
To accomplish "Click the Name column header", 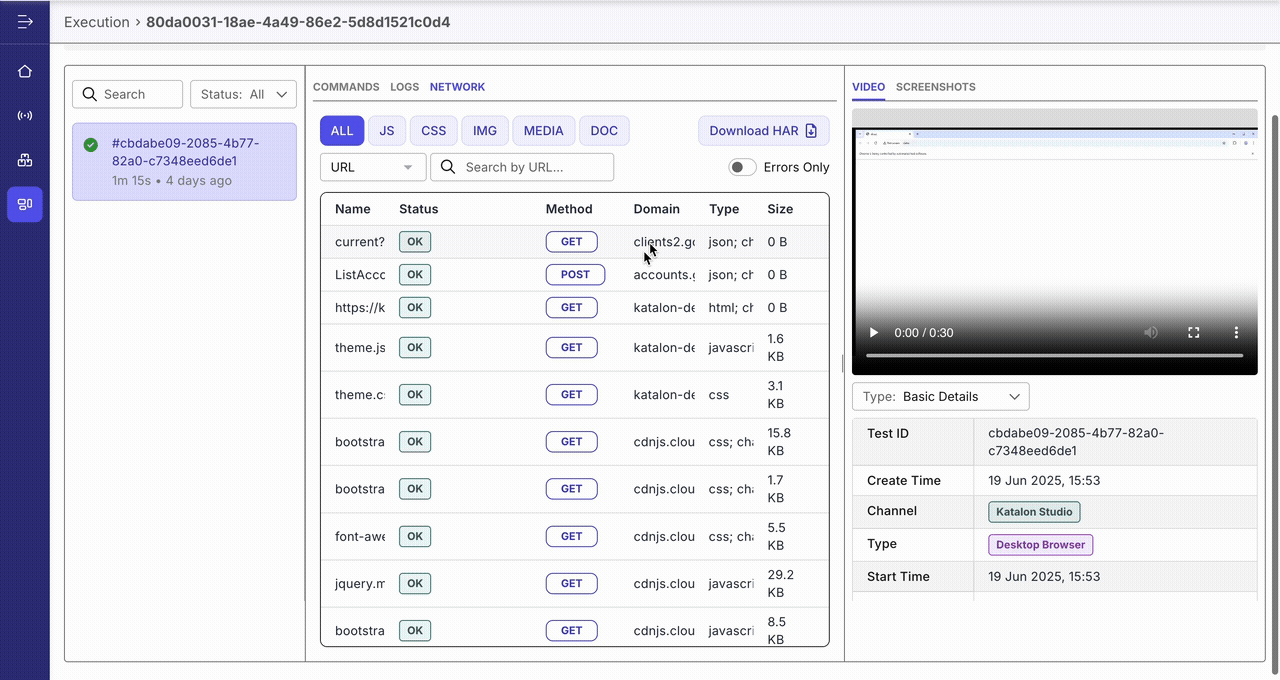I will click(x=353, y=209).
